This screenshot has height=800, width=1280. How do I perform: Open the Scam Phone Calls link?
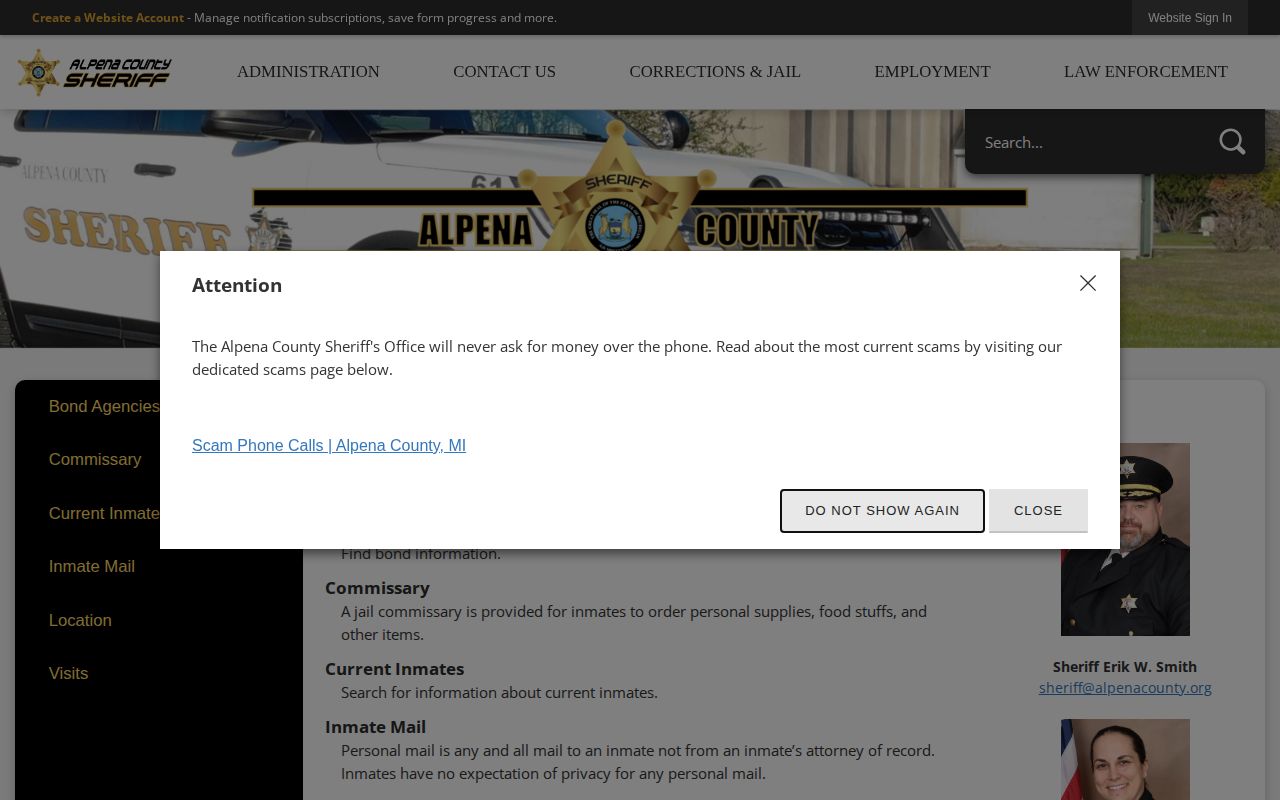point(329,445)
